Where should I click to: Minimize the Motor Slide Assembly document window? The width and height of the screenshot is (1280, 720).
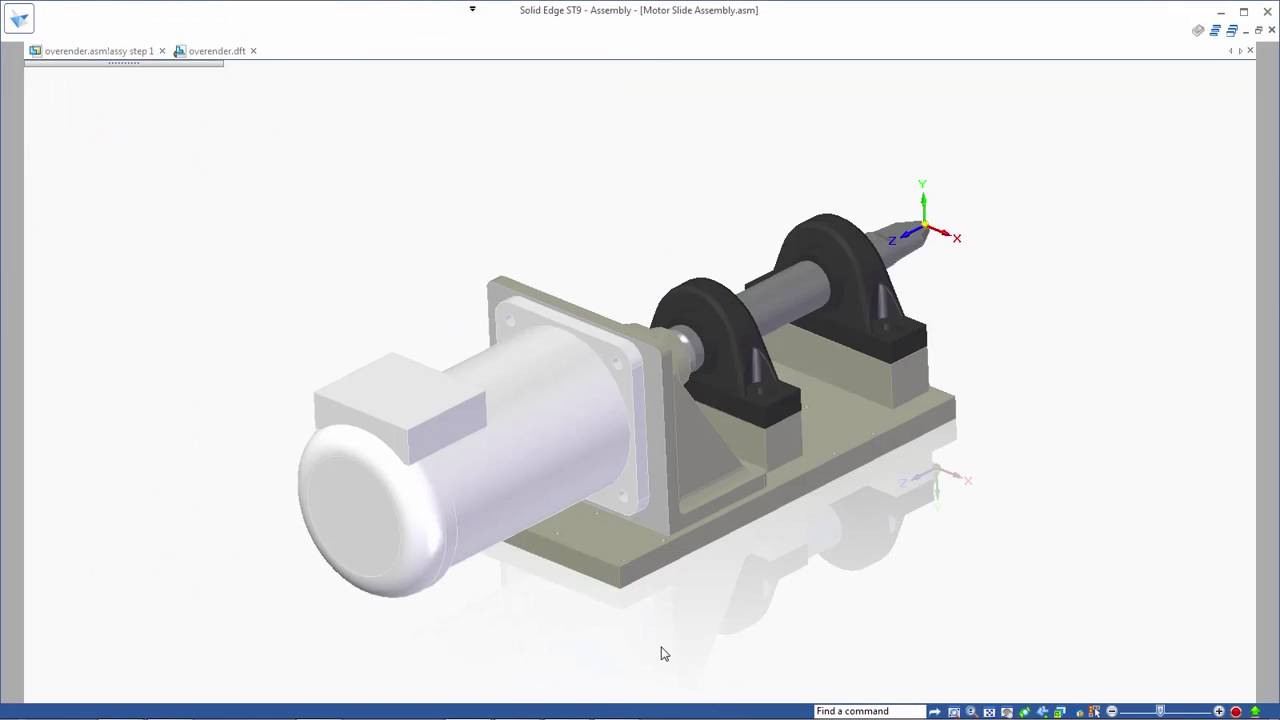(1246, 31)
